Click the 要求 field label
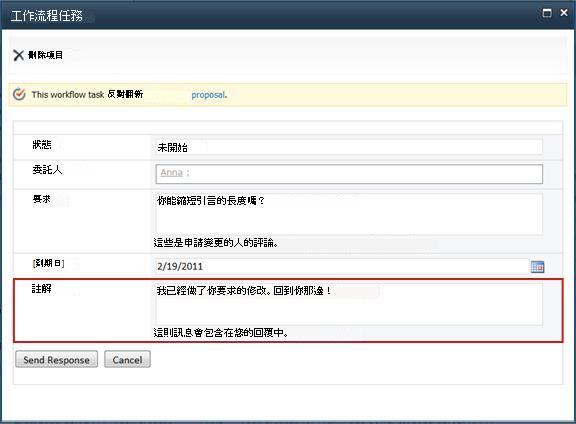 click(x=42, y=199)
